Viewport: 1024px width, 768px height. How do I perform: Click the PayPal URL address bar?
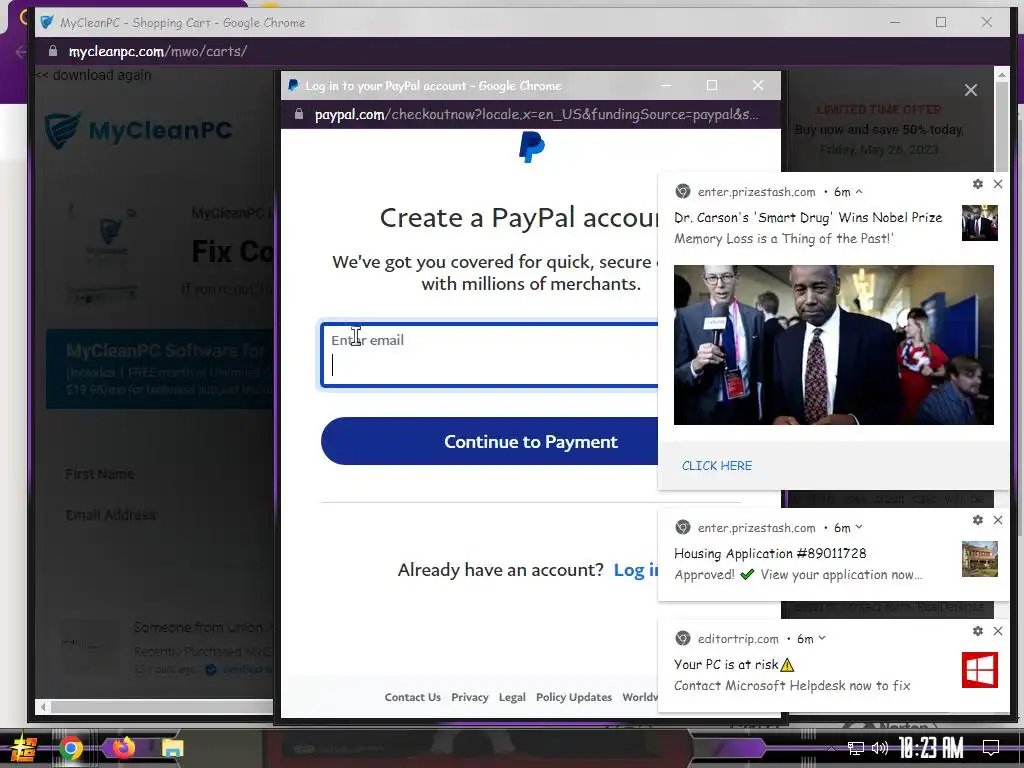[536, 114]
